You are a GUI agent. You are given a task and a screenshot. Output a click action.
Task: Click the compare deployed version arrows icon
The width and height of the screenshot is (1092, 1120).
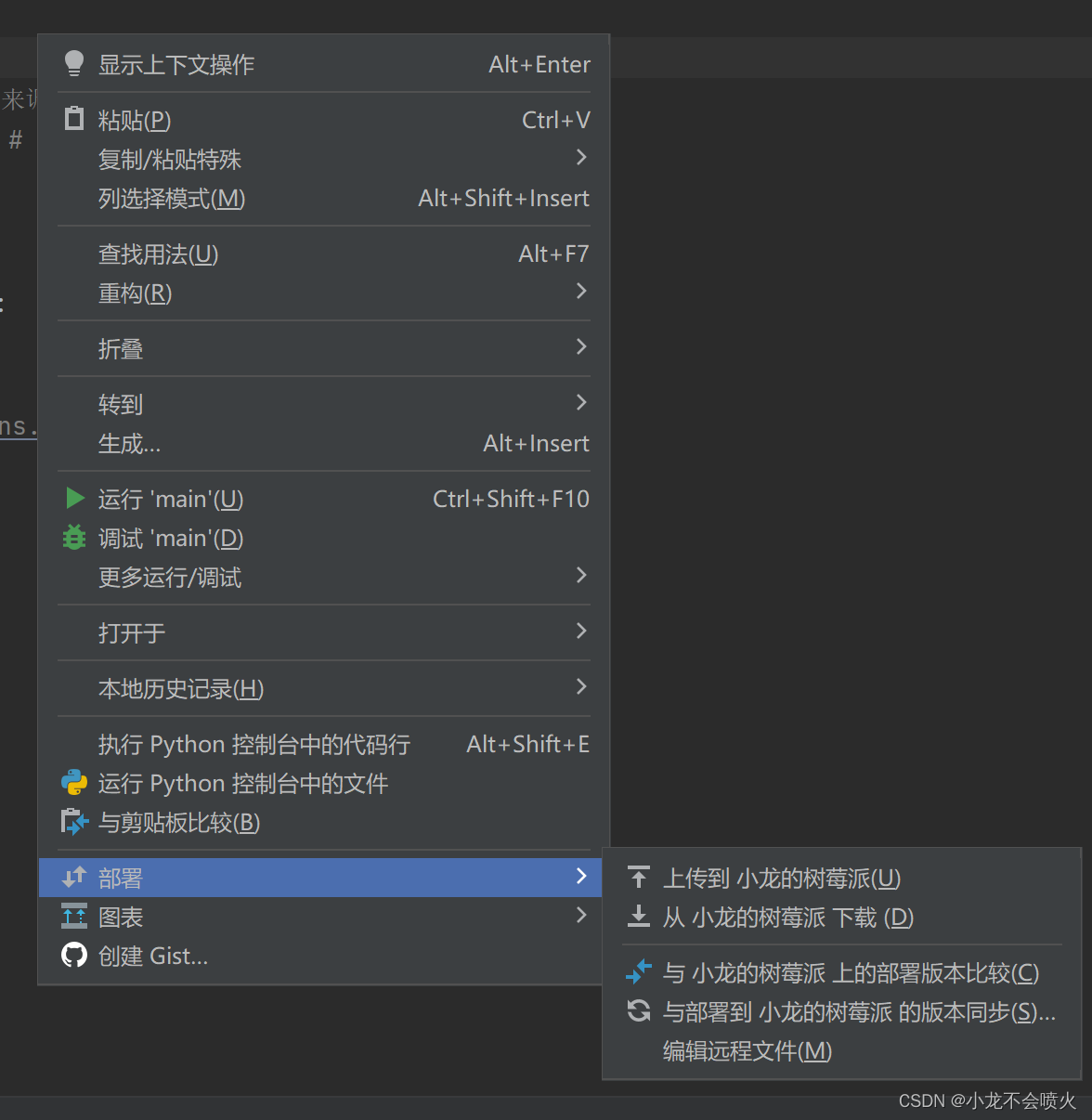point(639,972)
